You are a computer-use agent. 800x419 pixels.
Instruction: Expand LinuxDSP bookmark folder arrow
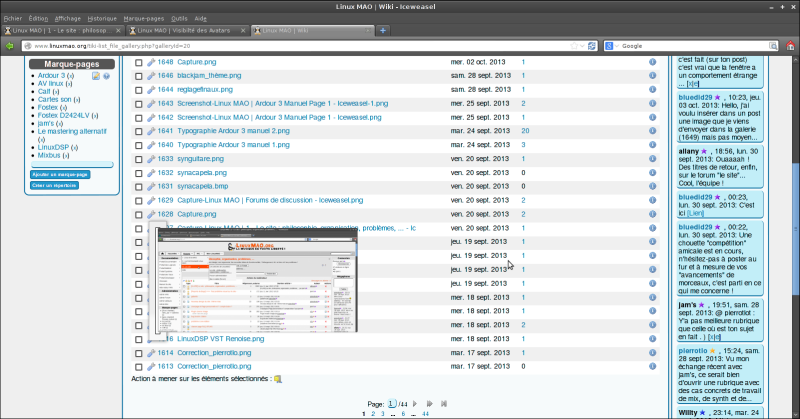74,147
